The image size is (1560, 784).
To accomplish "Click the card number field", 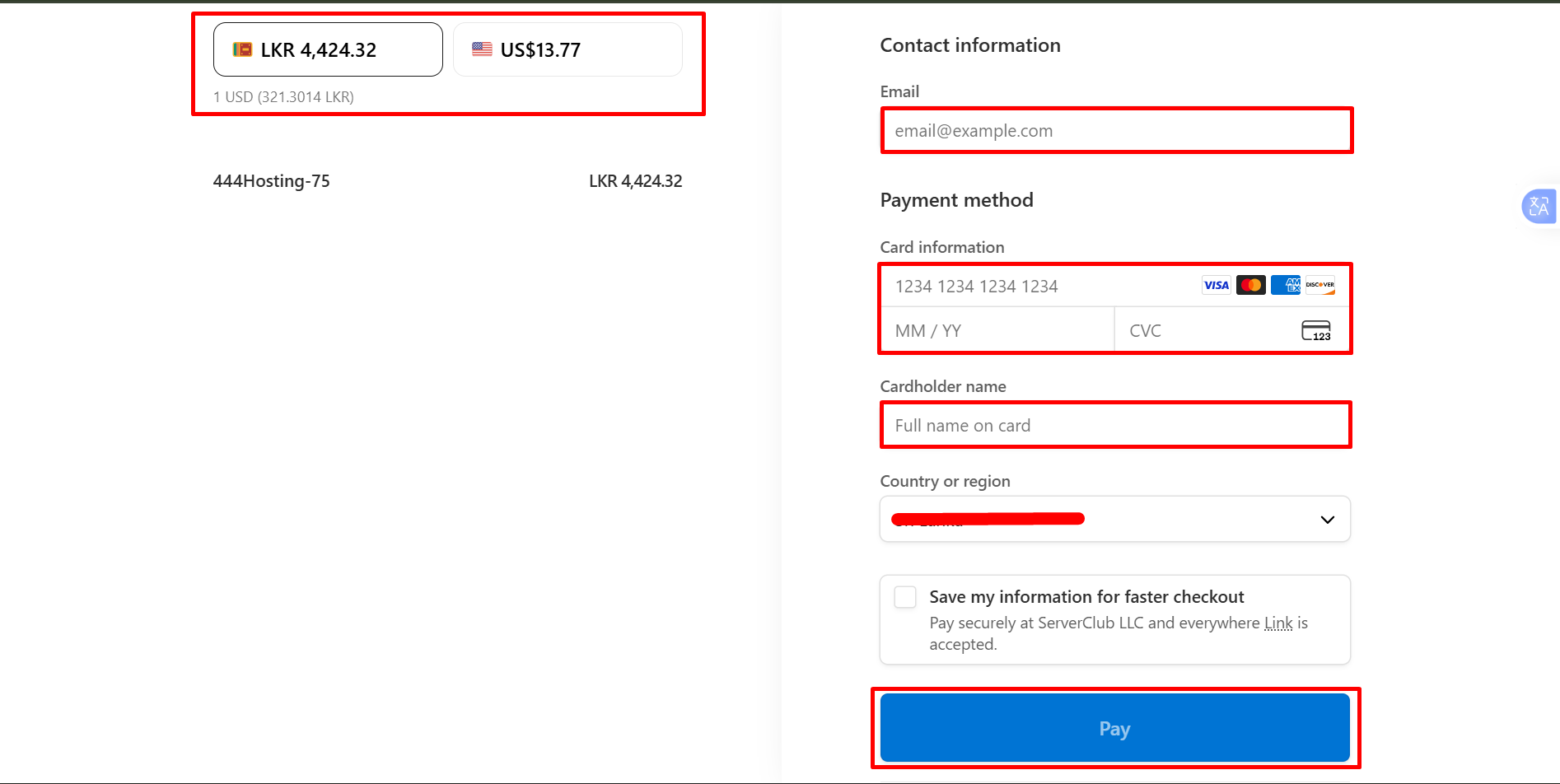I will 1038,287.
